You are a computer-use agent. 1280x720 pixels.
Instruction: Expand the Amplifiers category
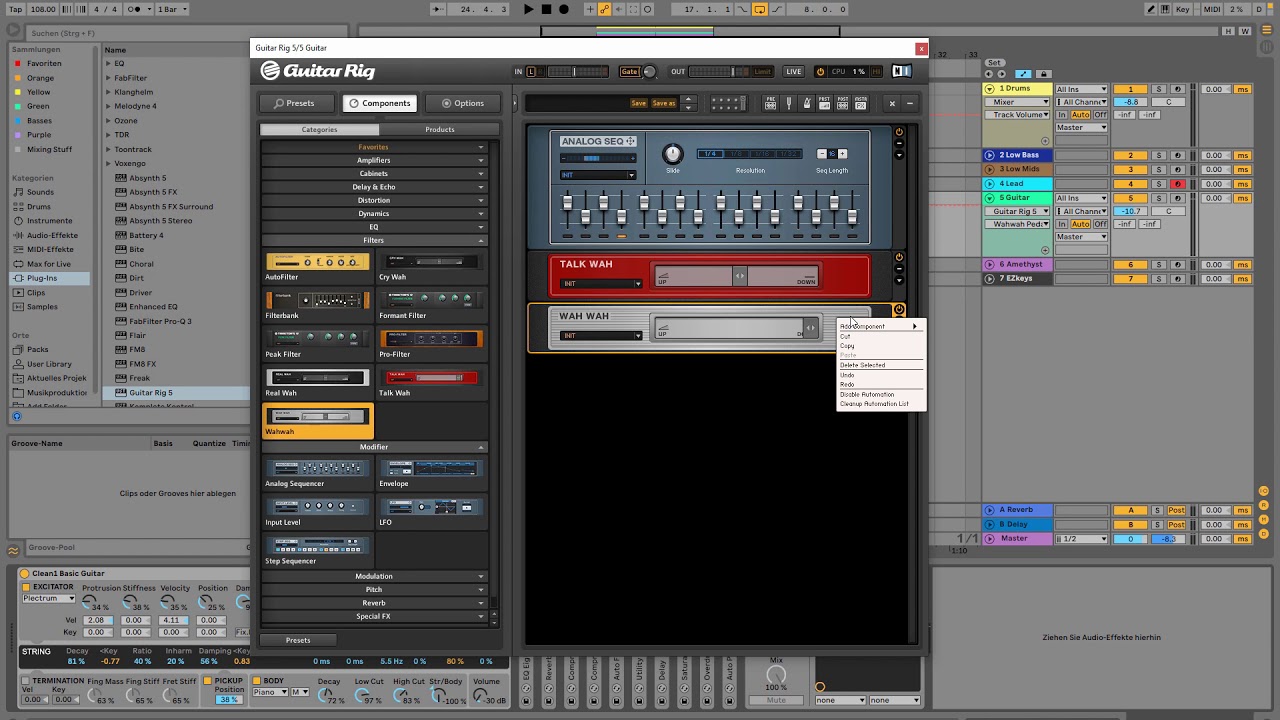(x=374, y=160)
